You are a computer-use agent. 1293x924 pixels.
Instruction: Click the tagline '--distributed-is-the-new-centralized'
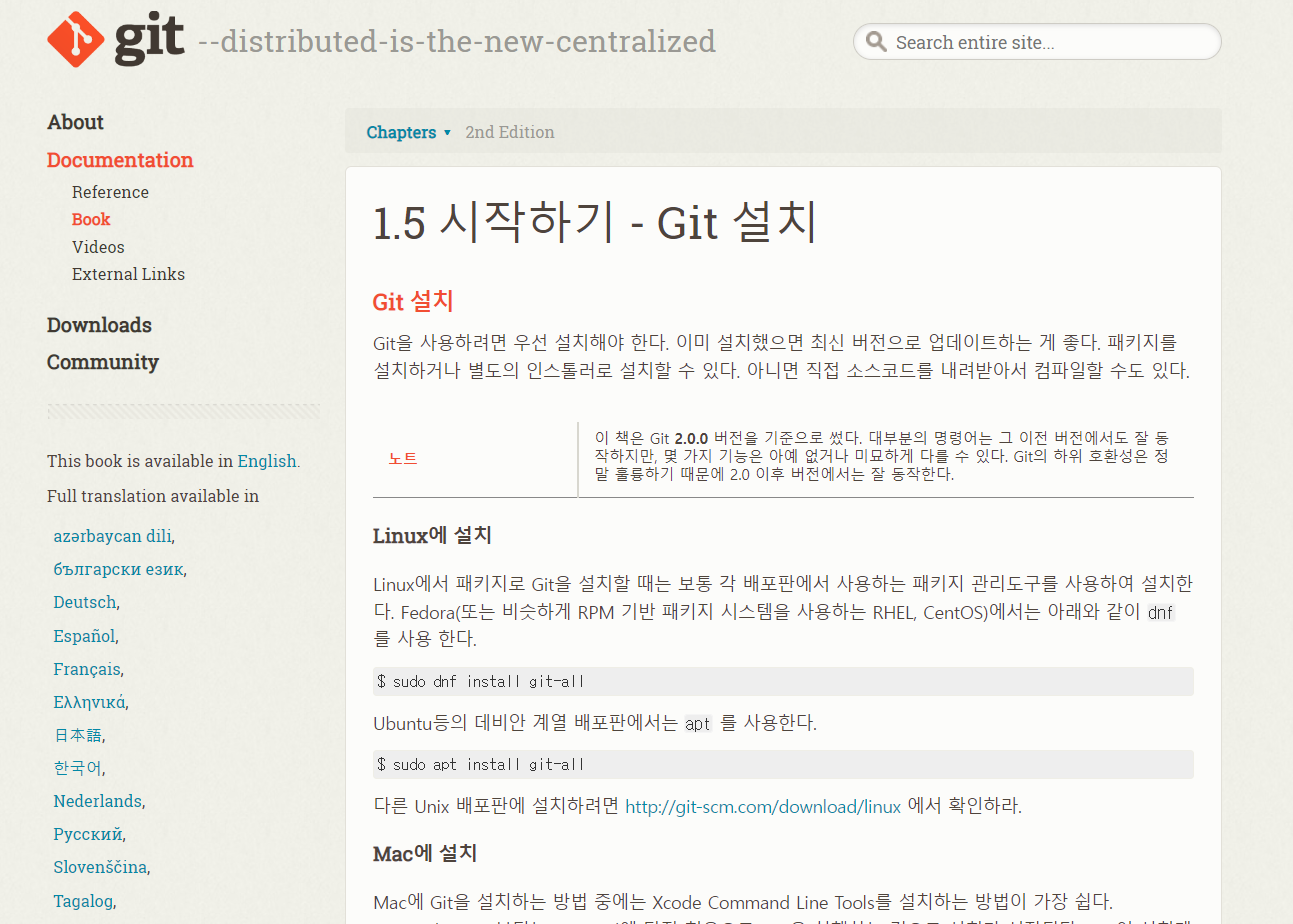pos(457,41)
